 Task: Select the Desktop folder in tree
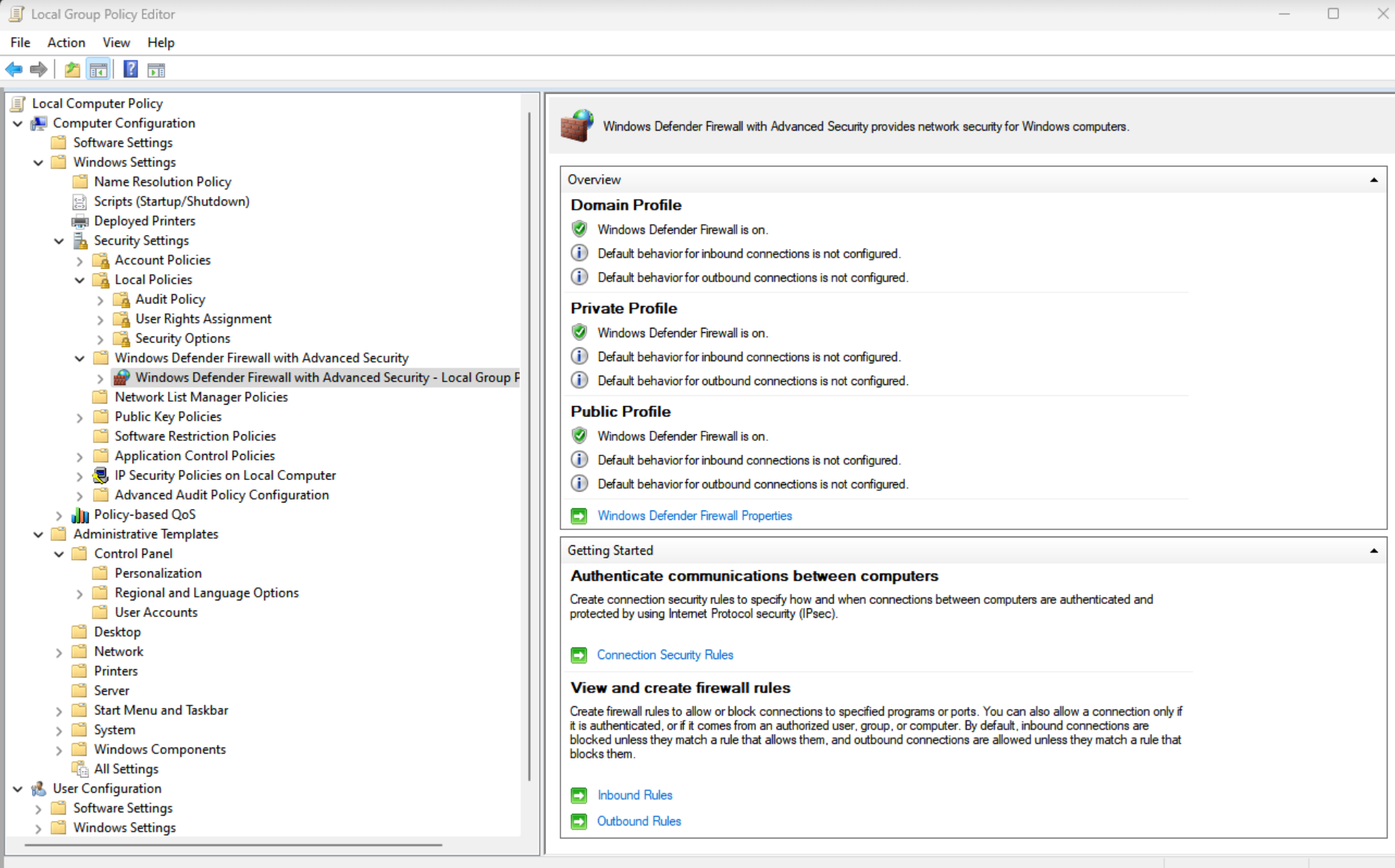[117, 632]
